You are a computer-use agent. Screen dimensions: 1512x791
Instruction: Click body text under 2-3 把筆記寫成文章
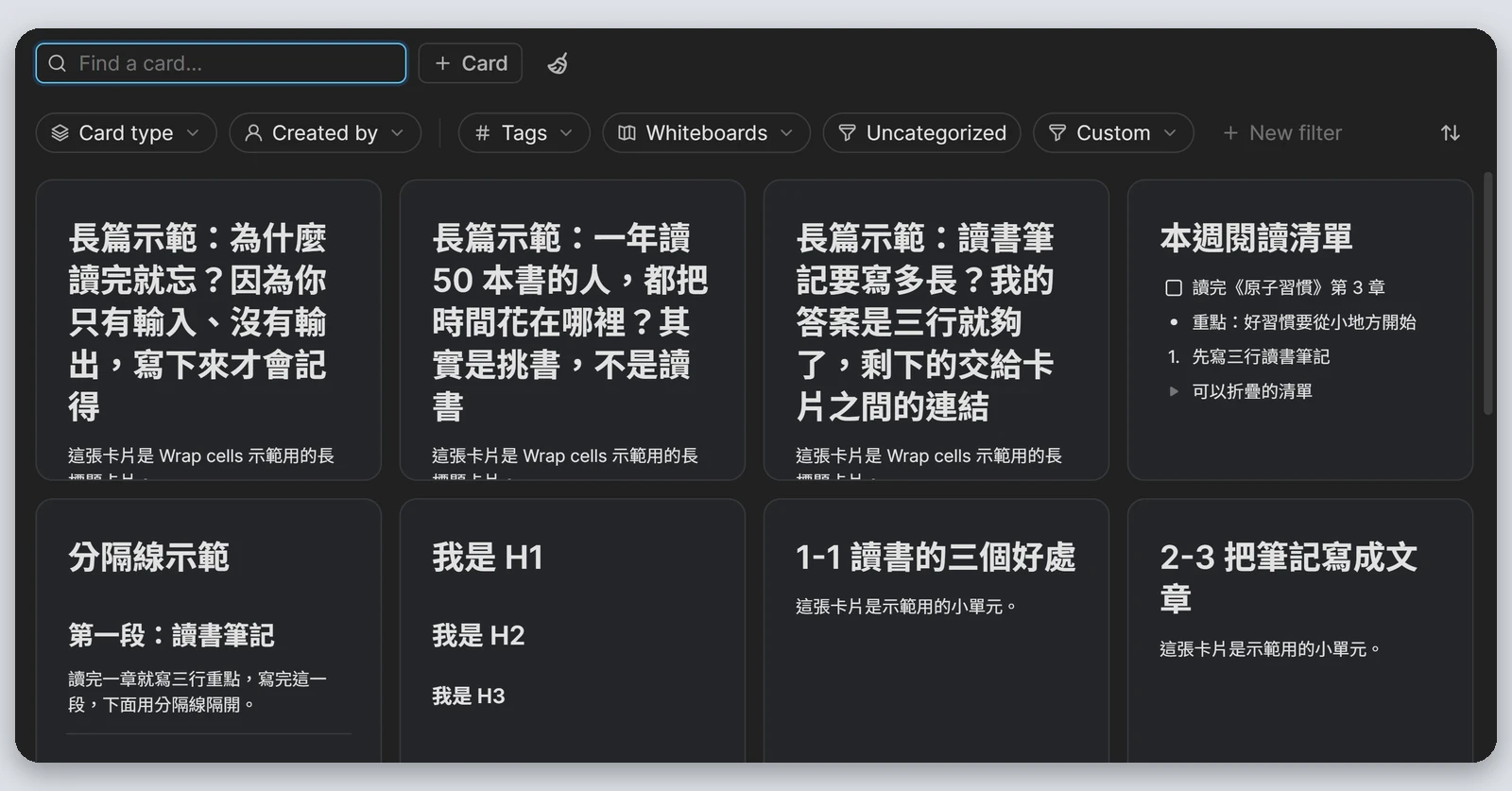pos(1269,649)
